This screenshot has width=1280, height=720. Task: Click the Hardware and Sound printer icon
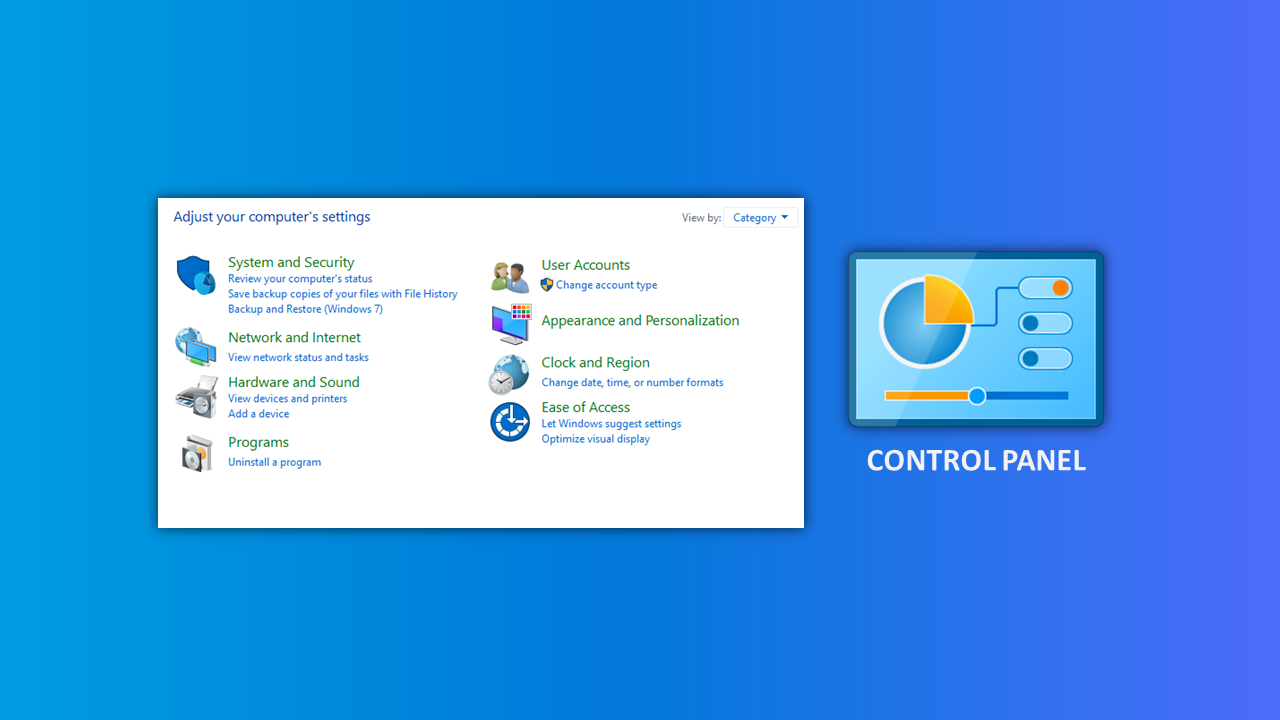click(196, 397)
